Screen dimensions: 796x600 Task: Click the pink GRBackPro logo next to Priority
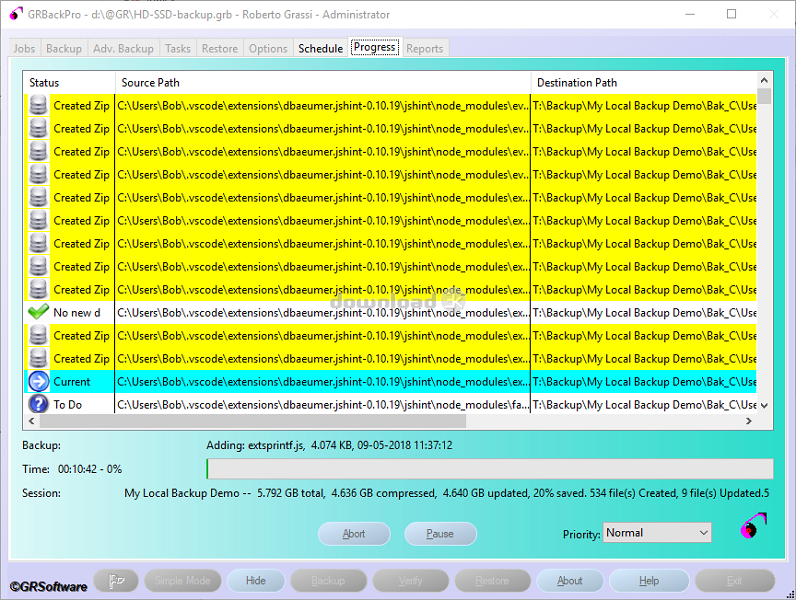tap(753, 525)
